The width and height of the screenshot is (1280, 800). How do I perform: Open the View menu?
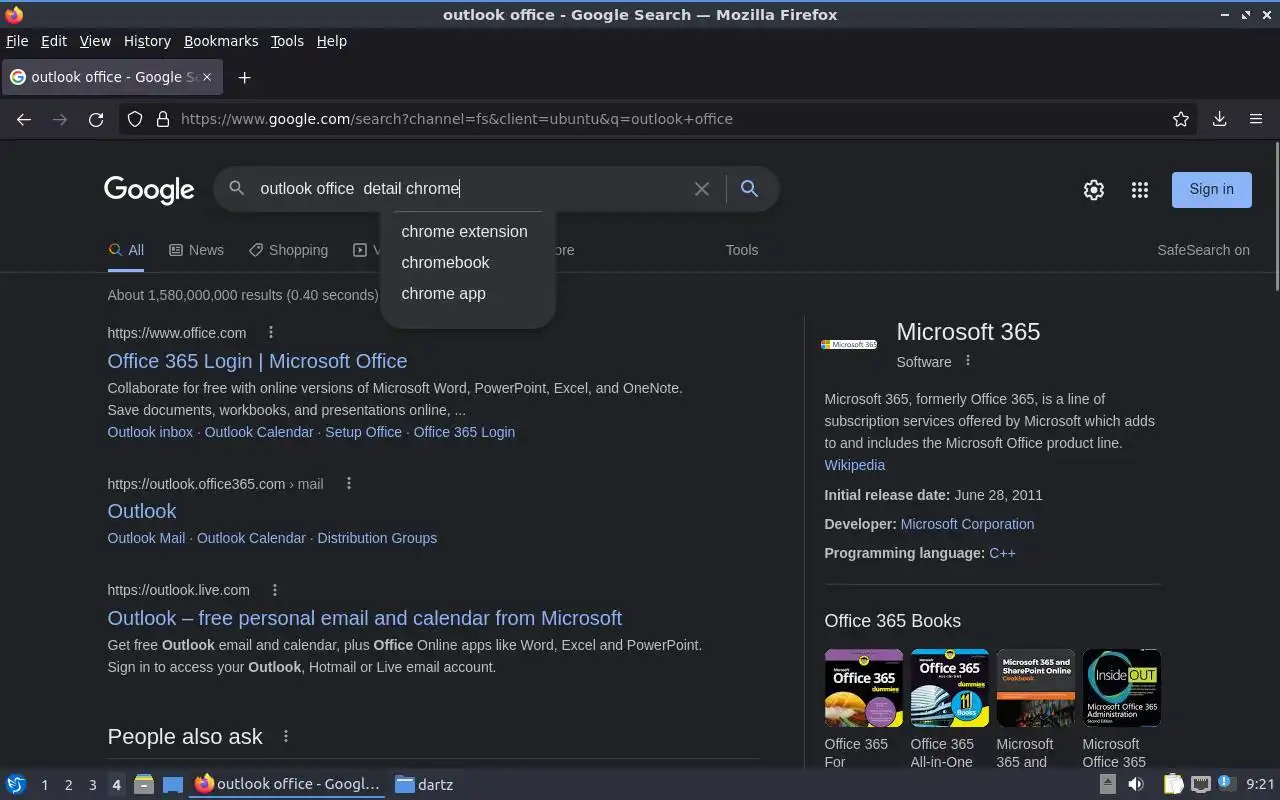[x=95, y=41]
